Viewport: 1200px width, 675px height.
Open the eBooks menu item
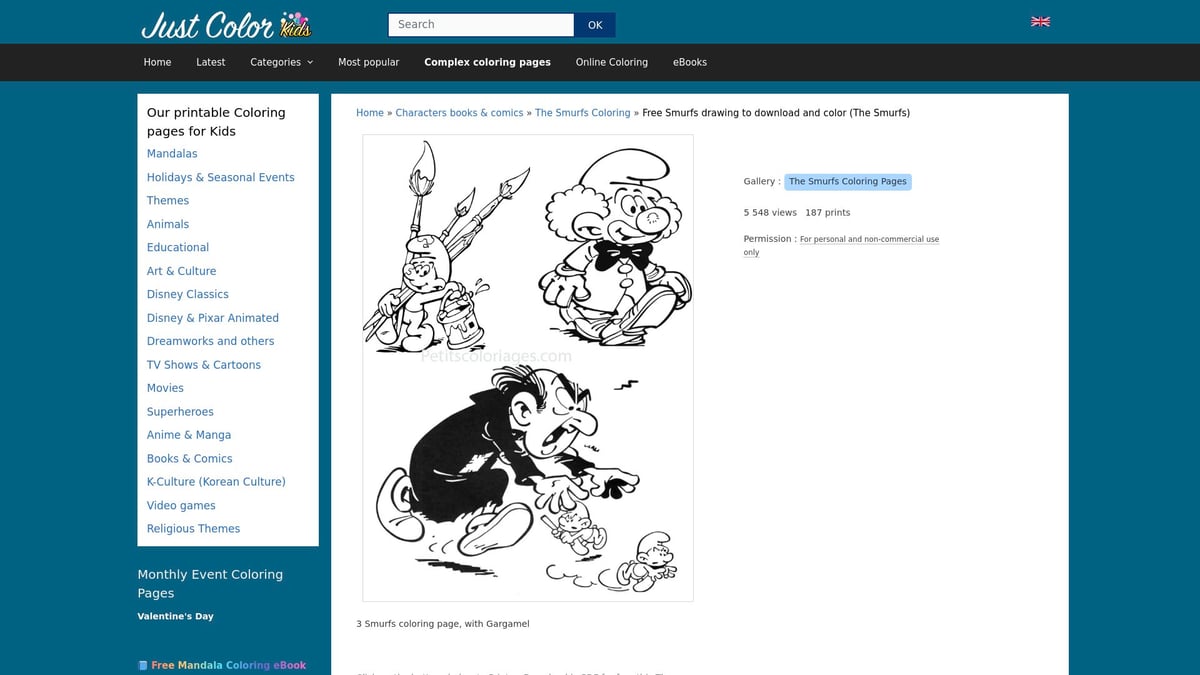(690, 61)
